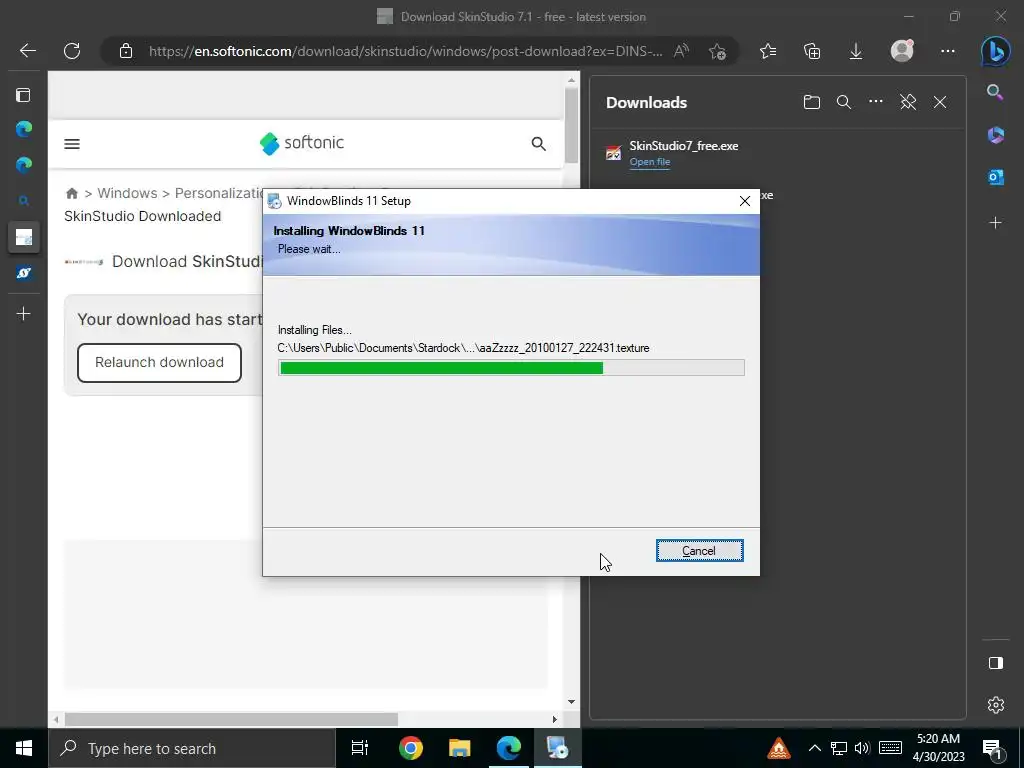Select the SkinStudio7_free.exe download entry
The width and height of the screenshot is (1024, 768).
[777, 153]
